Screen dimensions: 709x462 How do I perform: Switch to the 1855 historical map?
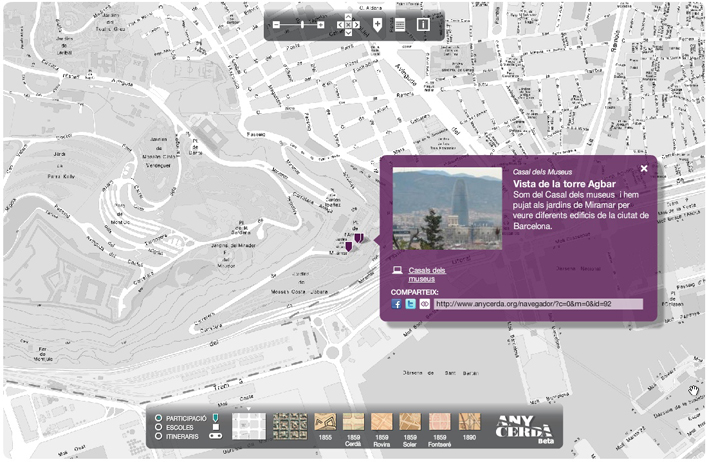click(x=324, y=424)
